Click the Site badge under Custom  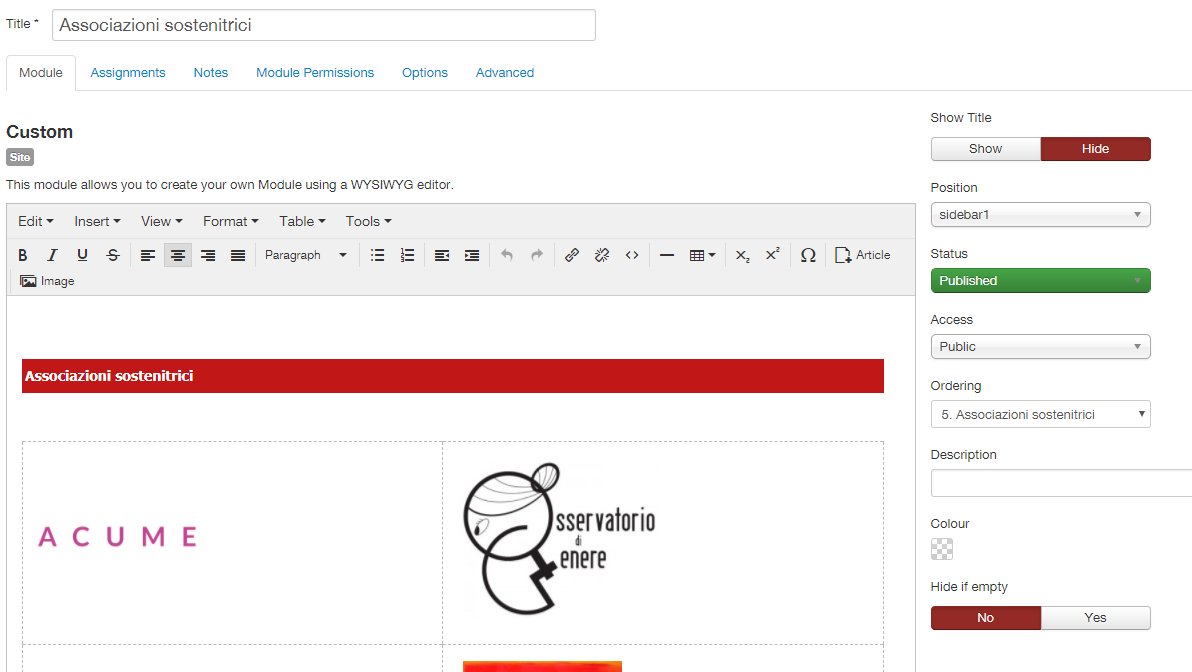pyautogui.click(x=20, y=157)
